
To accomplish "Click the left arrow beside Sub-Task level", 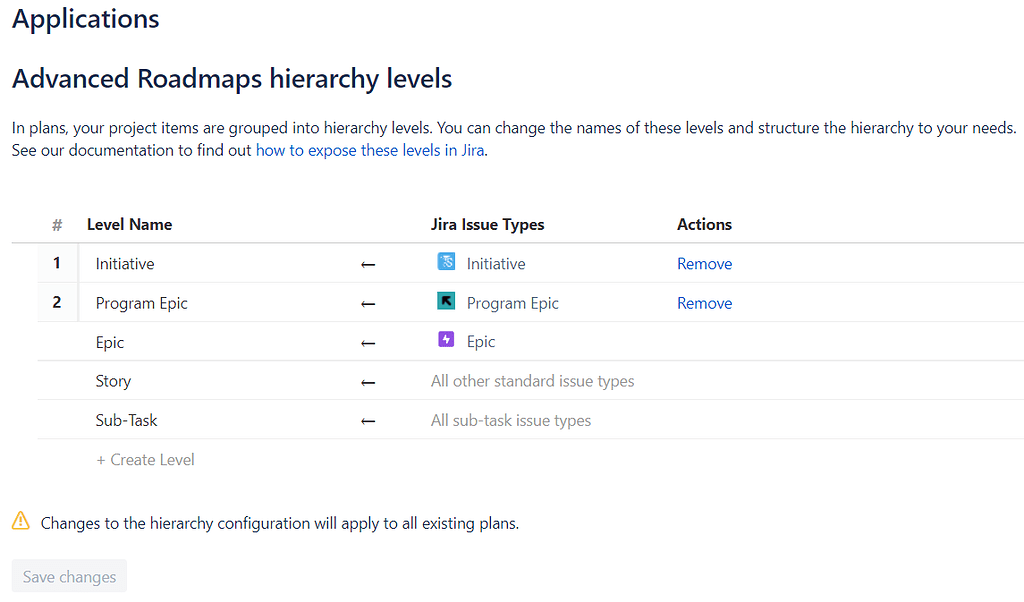I will coord(367,420).
